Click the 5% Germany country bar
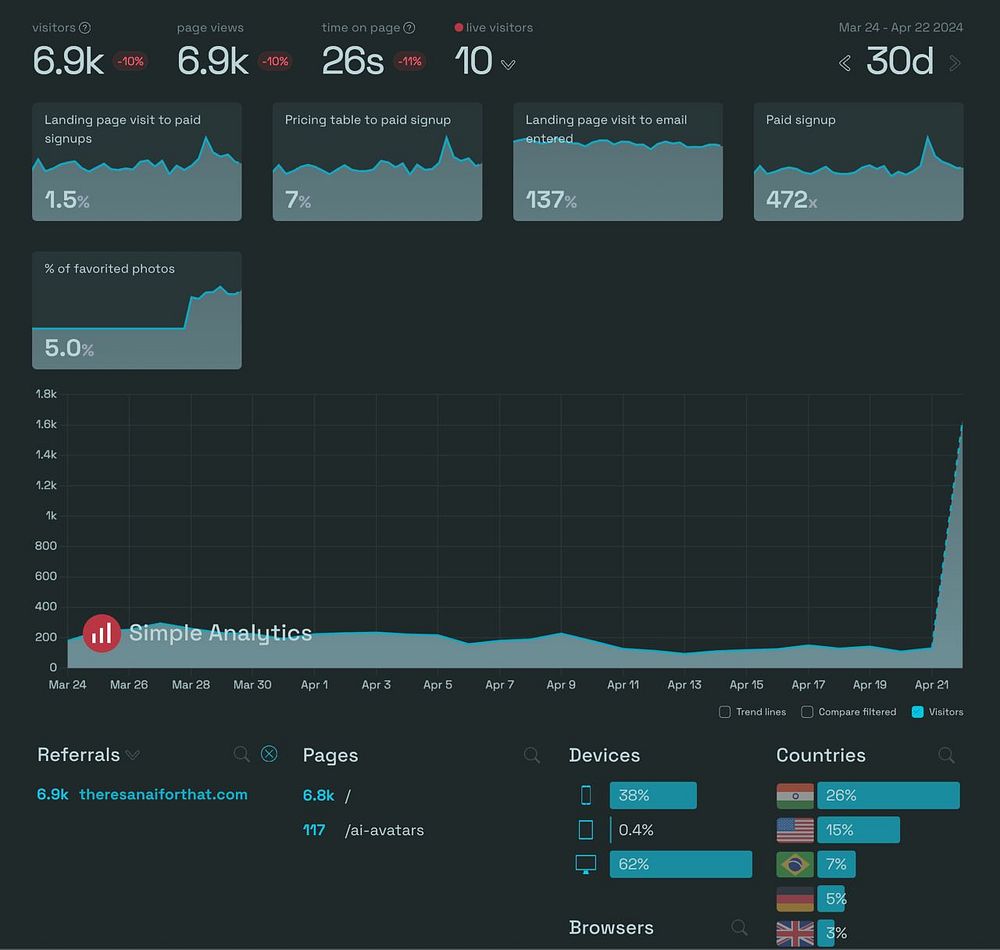This screenshot has height=950, width=1000. coord(831,898)
